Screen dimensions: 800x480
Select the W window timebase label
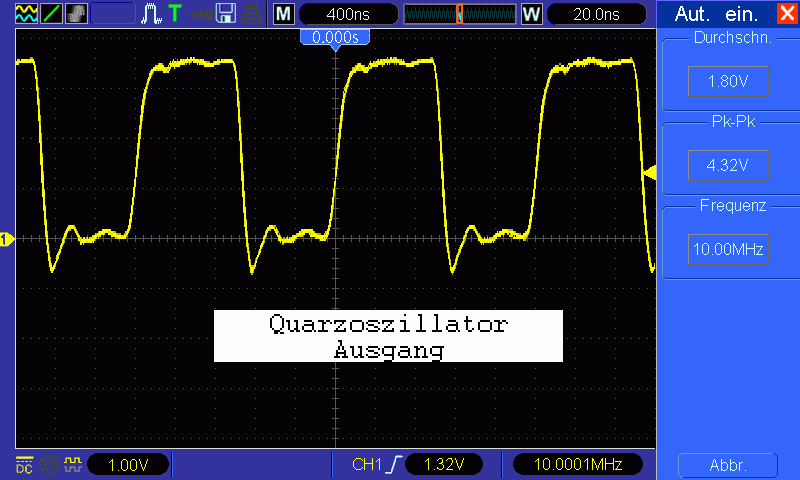point(531,14)
